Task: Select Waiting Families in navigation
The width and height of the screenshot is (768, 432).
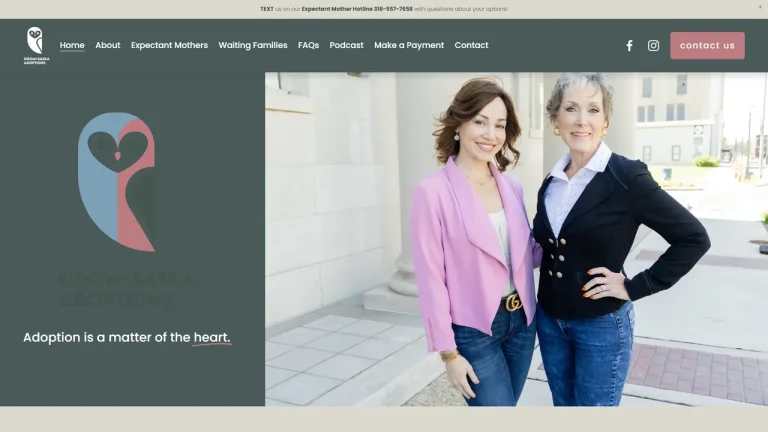Action: point(253,45)
